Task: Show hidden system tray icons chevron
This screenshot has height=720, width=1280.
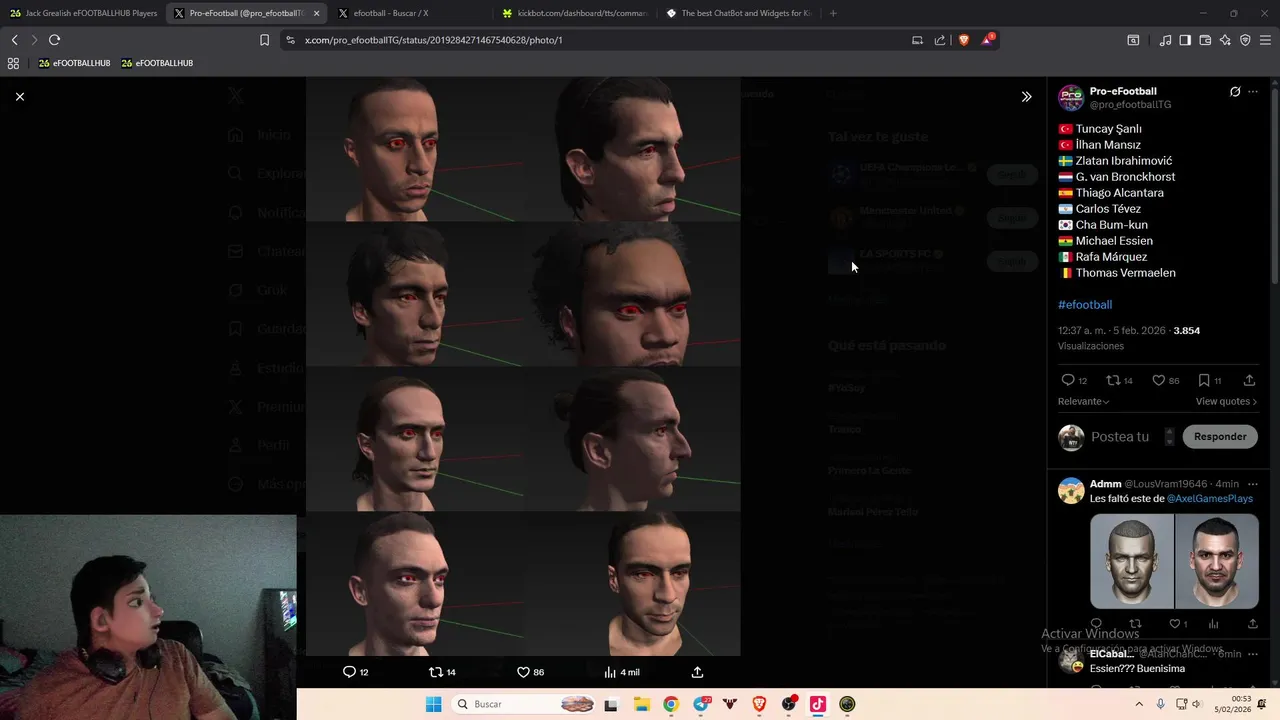Action: [1140, 704]
